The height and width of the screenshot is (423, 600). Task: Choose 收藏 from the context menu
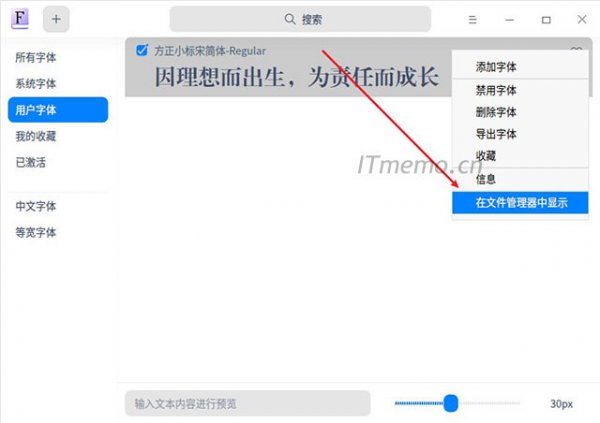click(520, 156)
